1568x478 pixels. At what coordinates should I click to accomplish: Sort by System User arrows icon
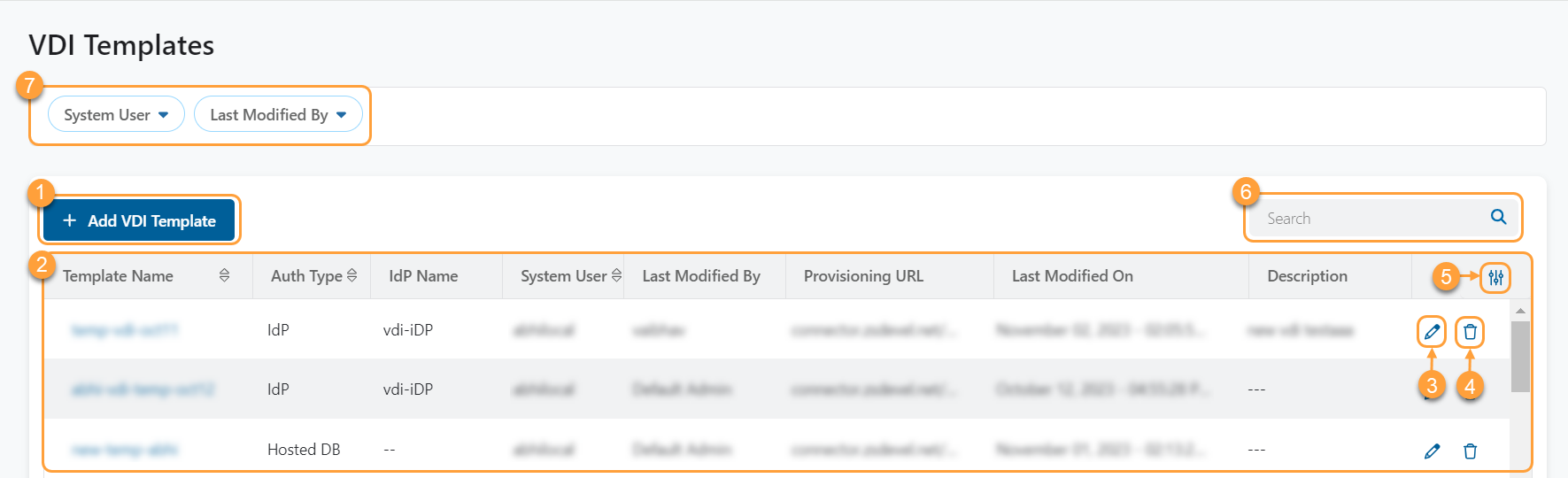point(616,276)
